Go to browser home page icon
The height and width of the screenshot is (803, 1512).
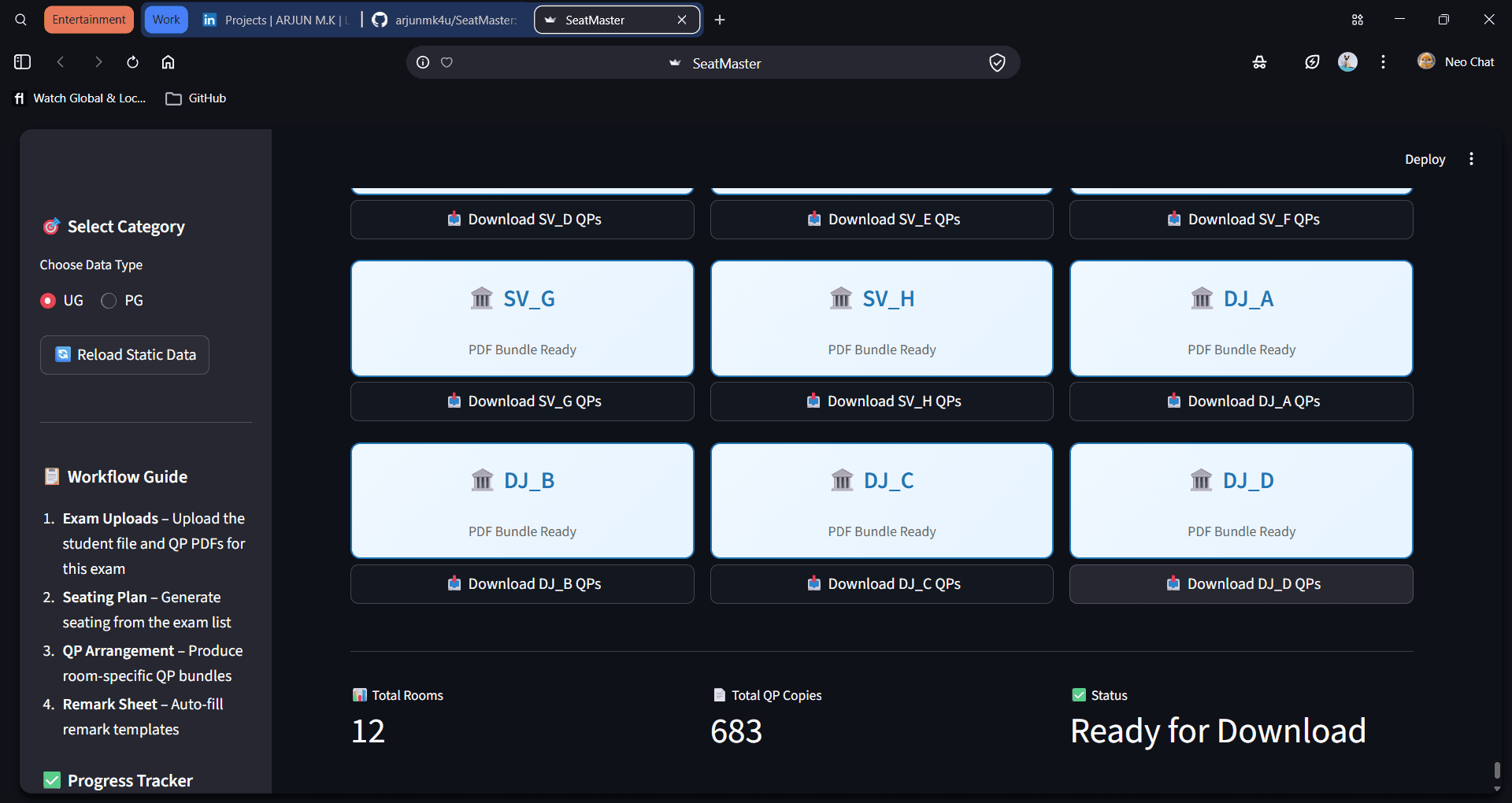168,62
